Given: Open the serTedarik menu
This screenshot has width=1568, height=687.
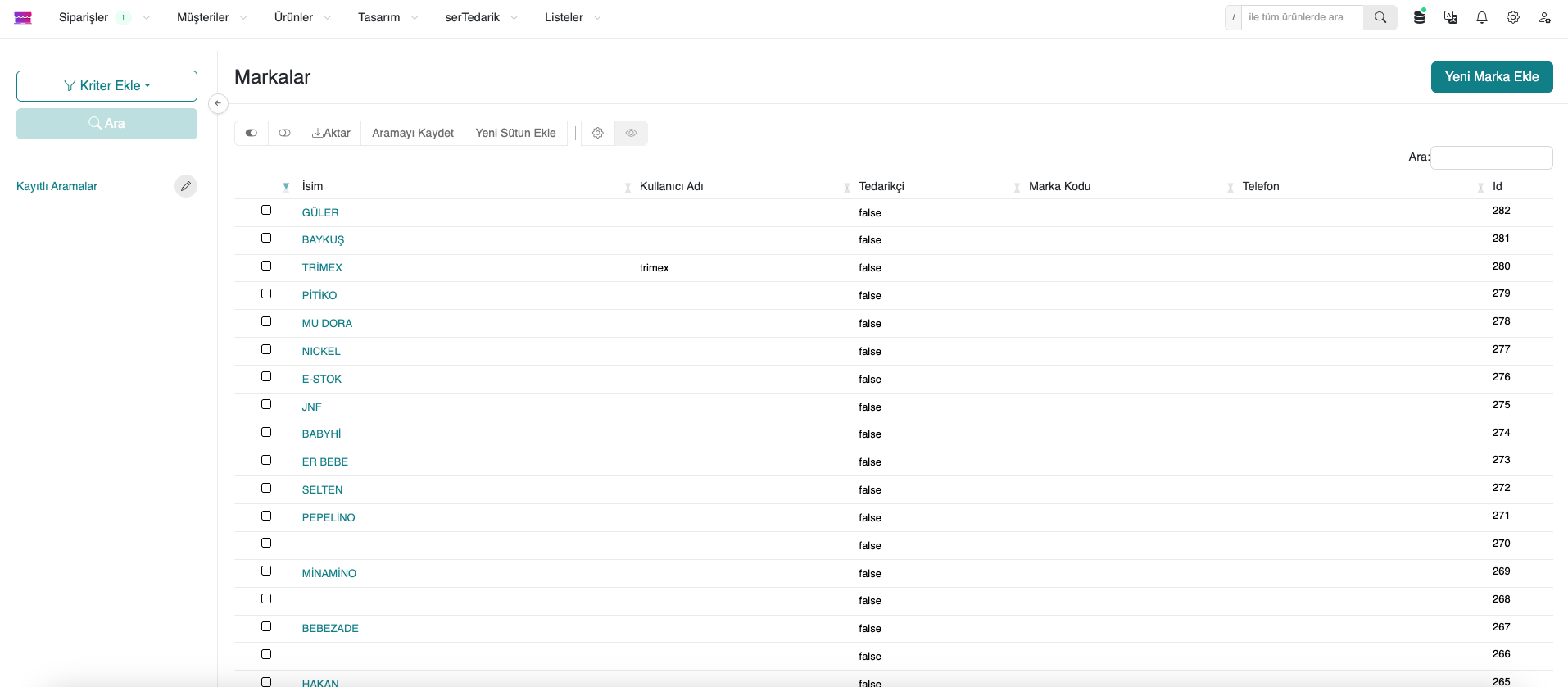Looking at the screenshot, I should [x=473, y=17].
